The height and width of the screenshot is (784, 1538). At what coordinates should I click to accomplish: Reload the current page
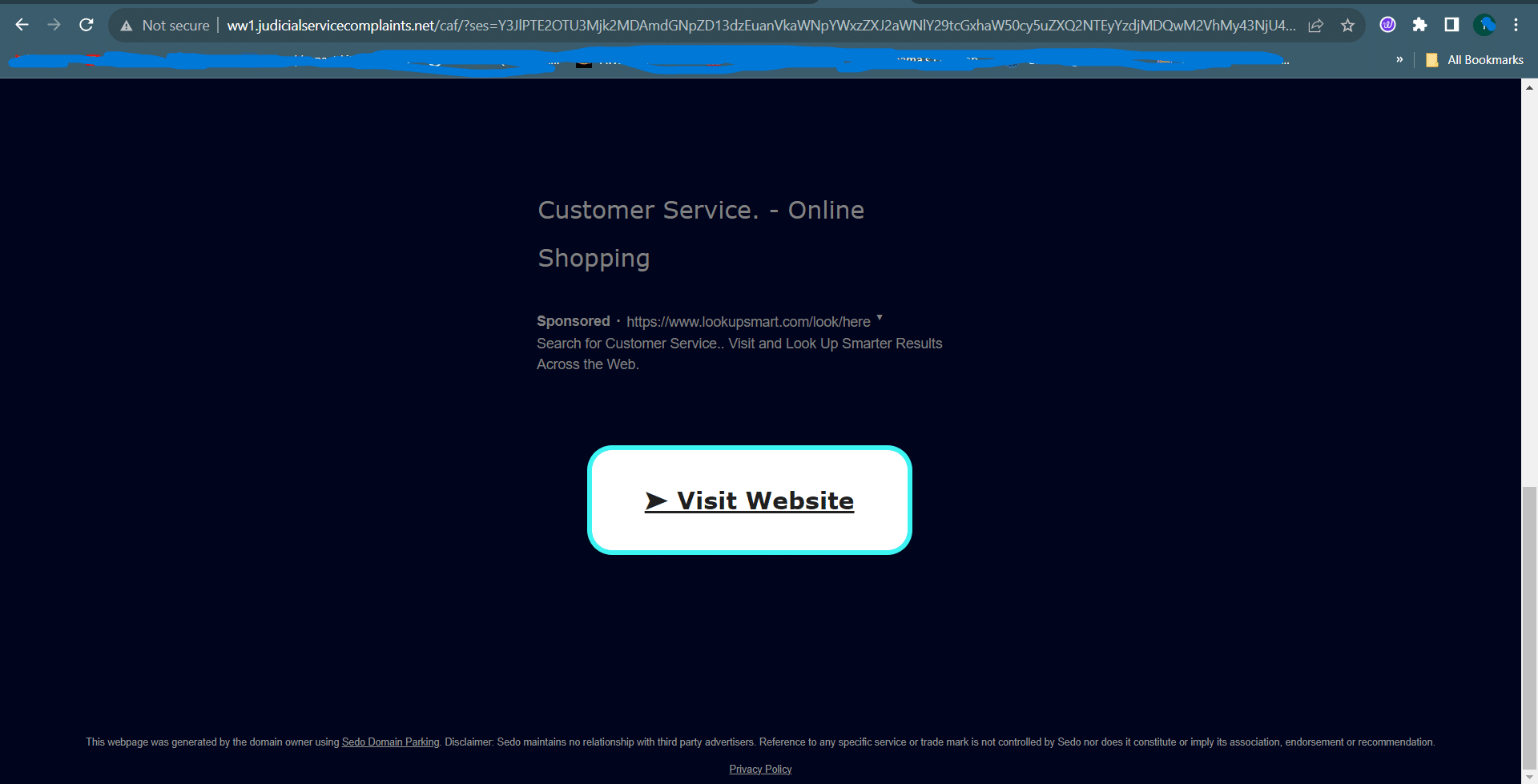click(x=87, y=25)
